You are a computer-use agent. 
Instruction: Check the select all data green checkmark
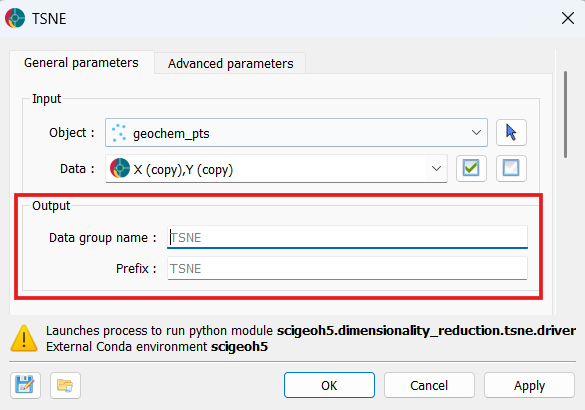pyautogui.click(x=471, y=168)
